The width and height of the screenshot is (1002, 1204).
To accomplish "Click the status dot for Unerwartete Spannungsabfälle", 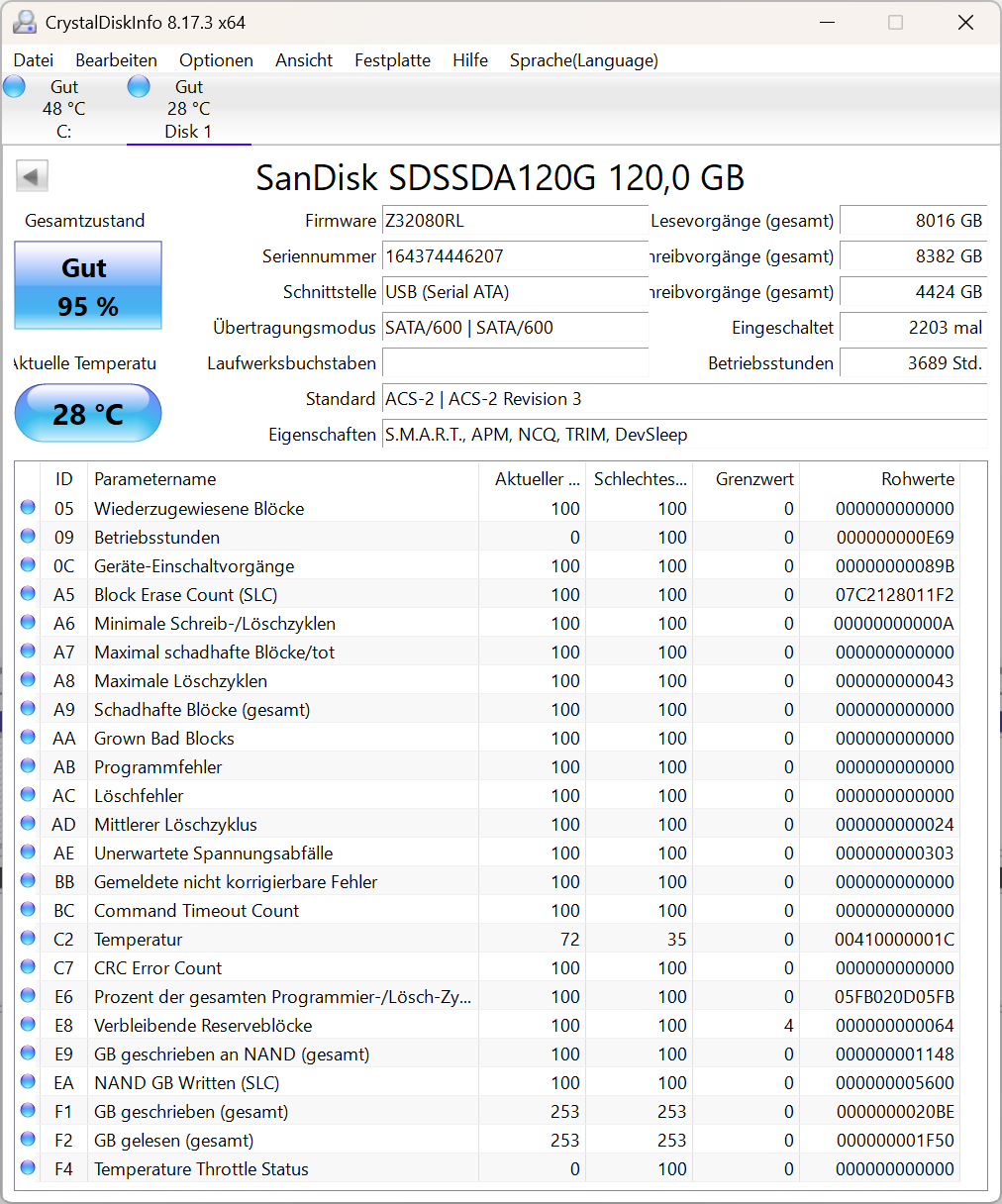I will [28, 853].
